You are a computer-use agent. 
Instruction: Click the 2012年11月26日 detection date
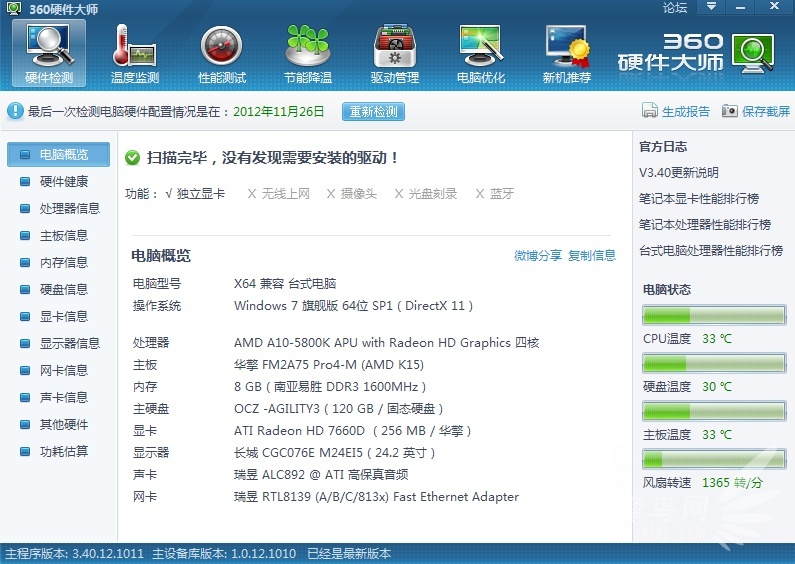click(278, 111)
